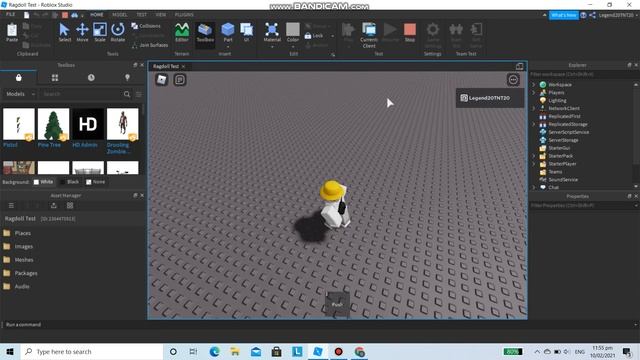This screenshot has width=640, height=360.
Task: Click the share icon in title ribbon
Action: (592, 15)
